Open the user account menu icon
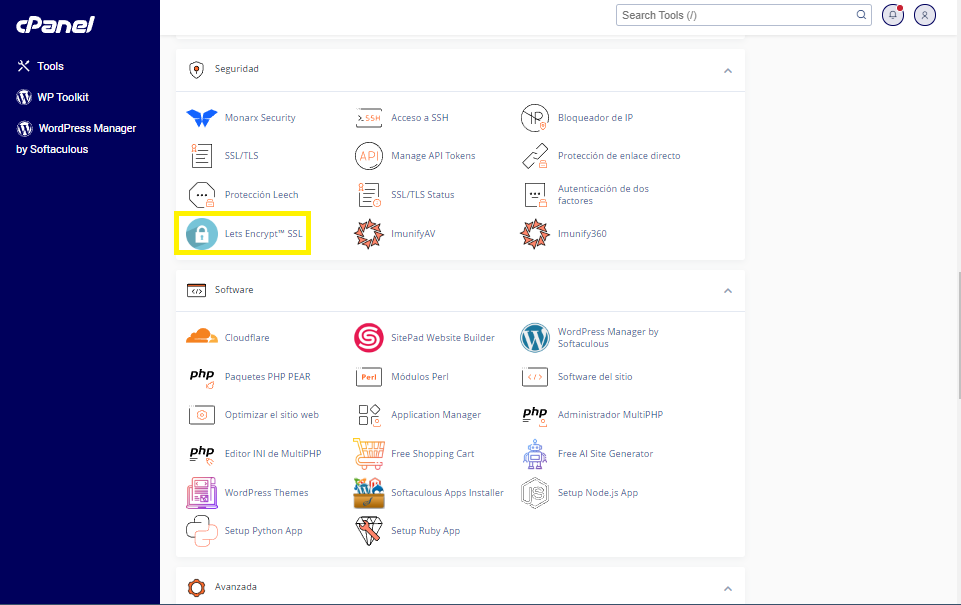Screen dimensions: 961x605 pyautogui.click(x=925, y=15)
